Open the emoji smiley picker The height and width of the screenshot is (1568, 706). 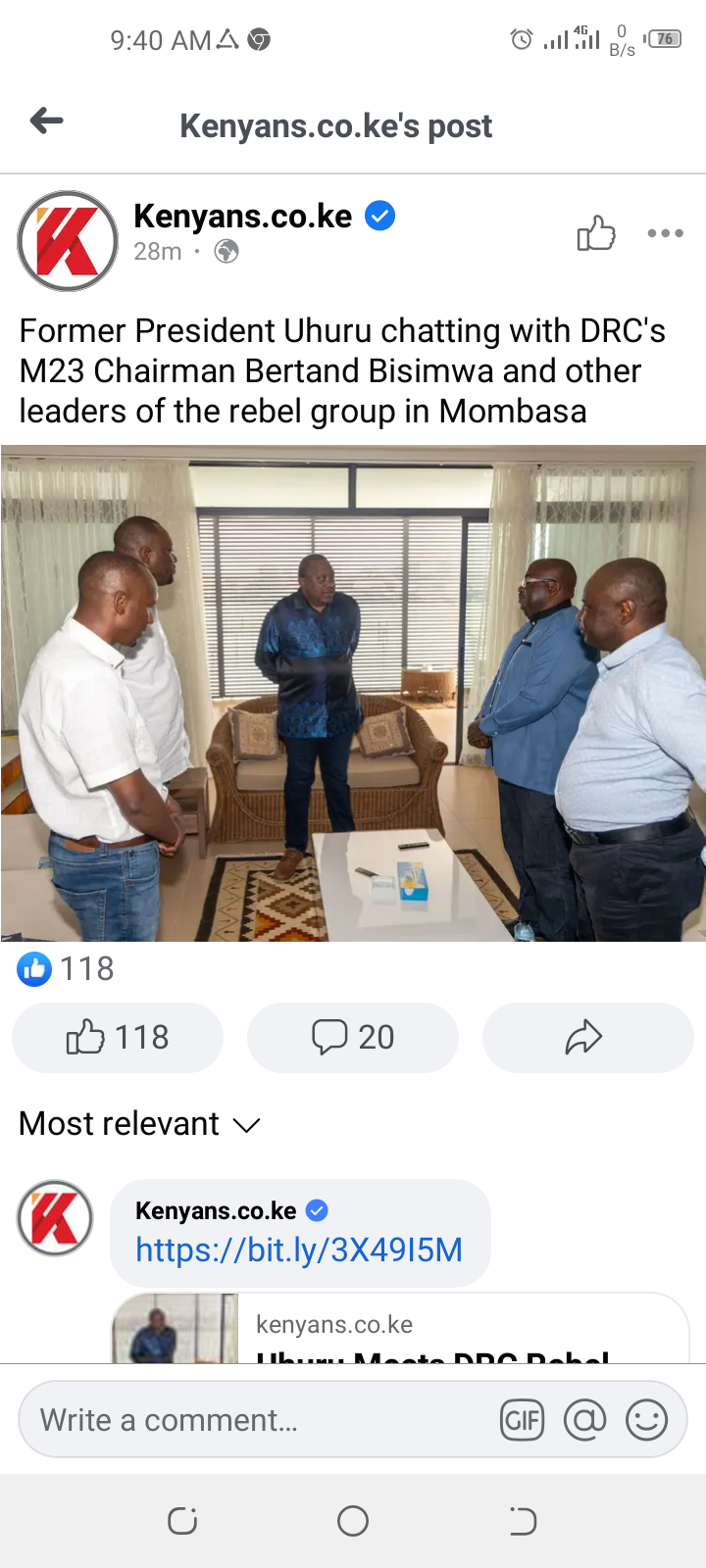646,1420
